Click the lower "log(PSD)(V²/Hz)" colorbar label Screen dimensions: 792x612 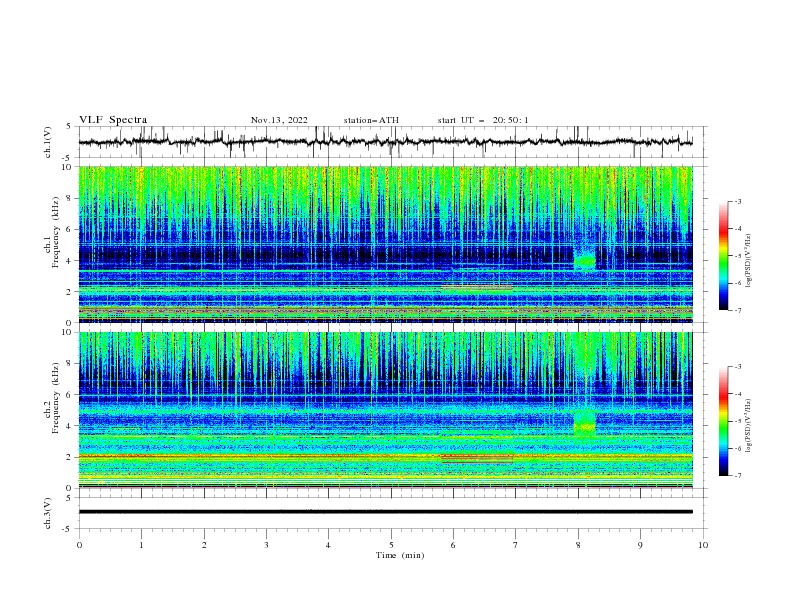[750, 425]
